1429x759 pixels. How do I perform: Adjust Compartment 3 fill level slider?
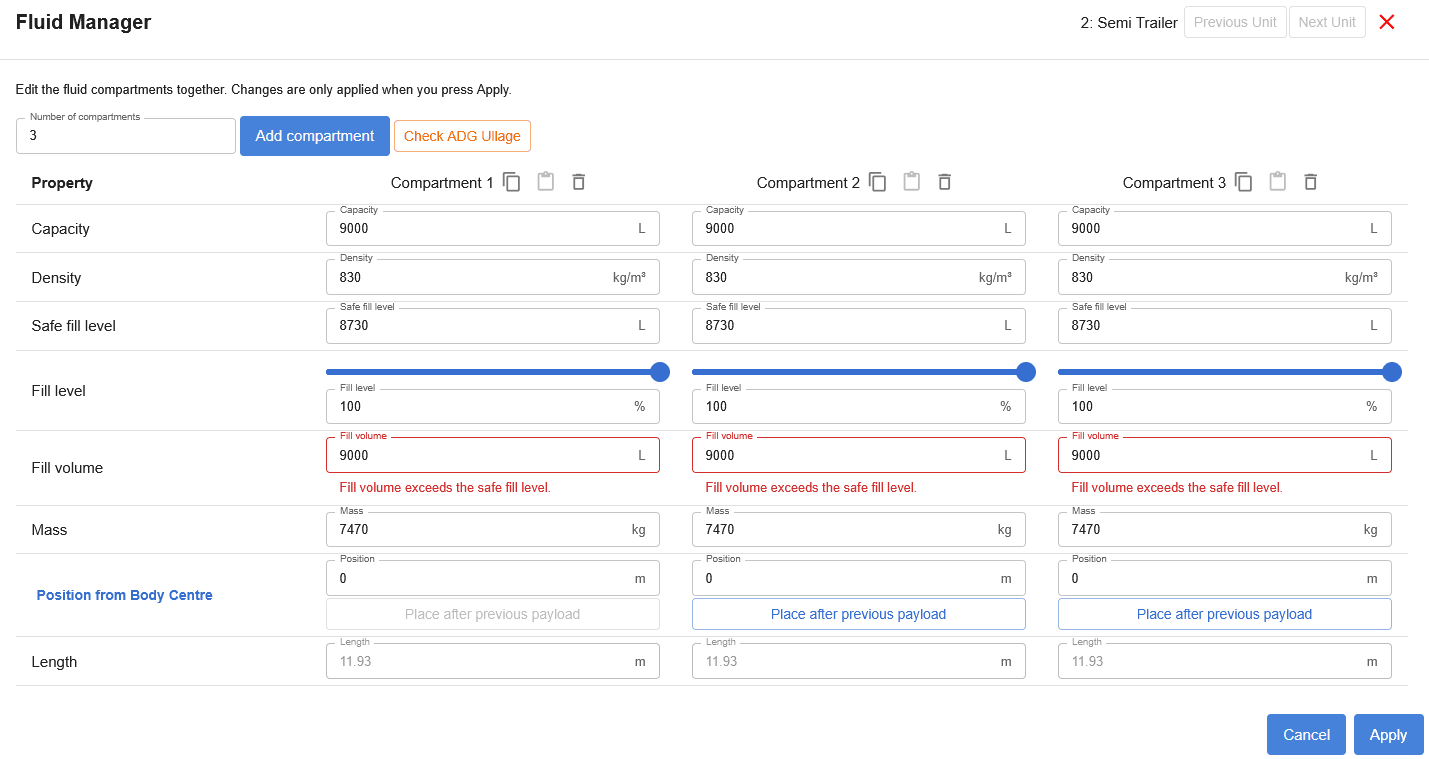(1392, 372)
